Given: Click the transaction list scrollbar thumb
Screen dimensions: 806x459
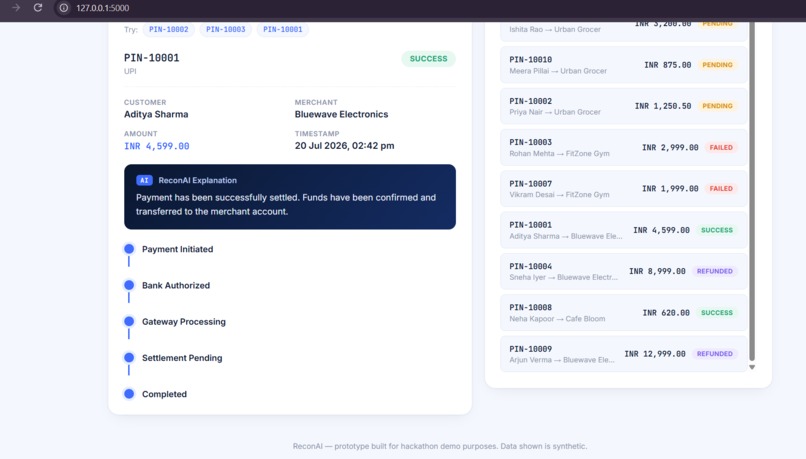Looking at the screenshot, I should tap(752, 190).
